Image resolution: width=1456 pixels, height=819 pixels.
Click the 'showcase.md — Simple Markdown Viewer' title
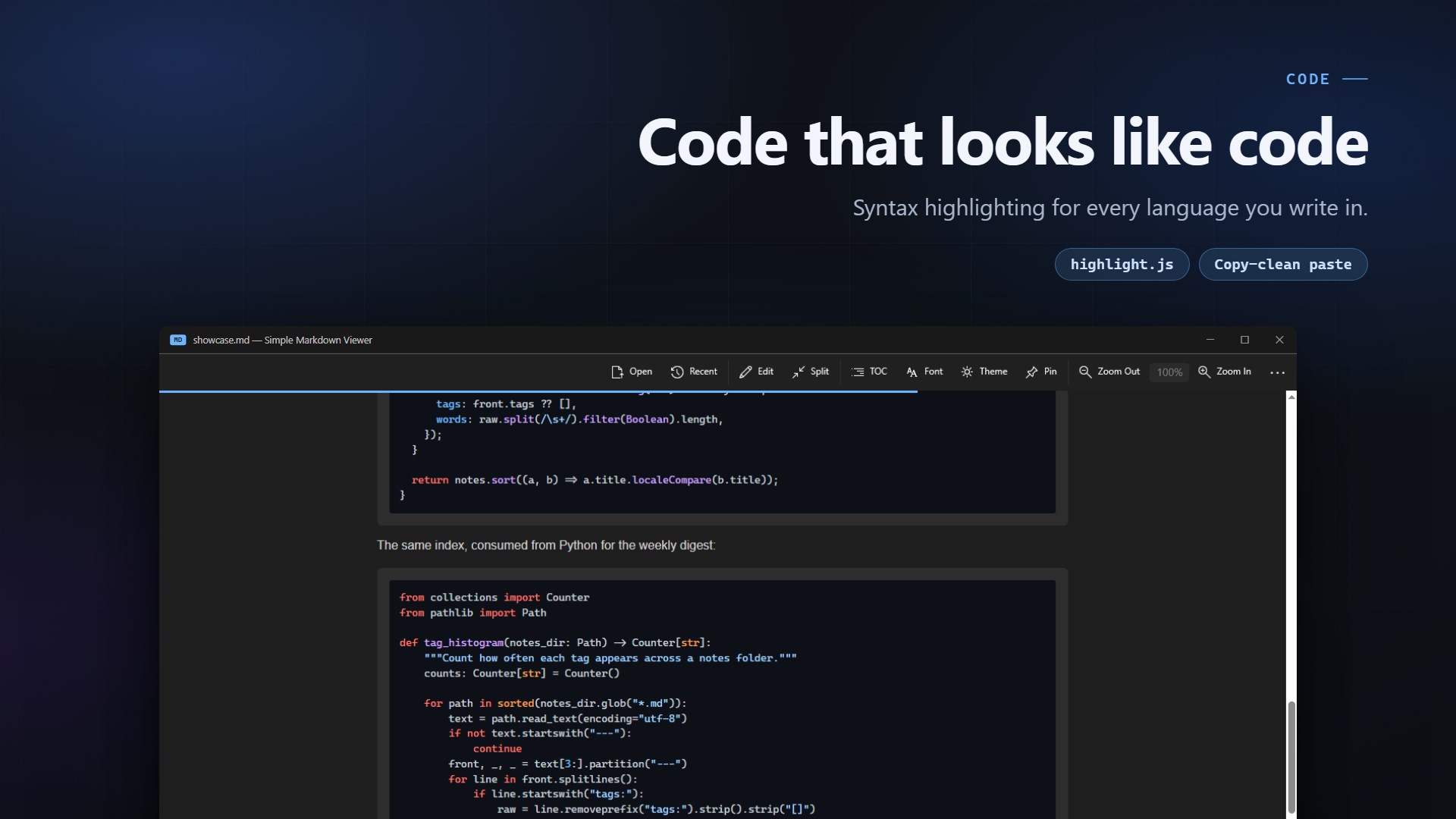click(282, 340)
